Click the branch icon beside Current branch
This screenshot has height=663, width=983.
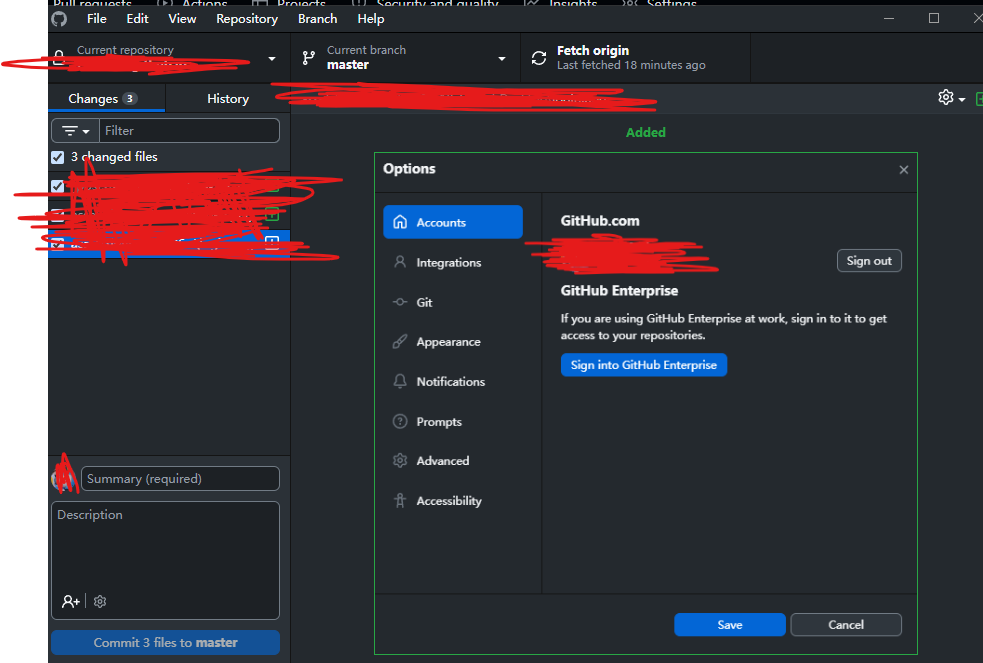coord(308,58)
